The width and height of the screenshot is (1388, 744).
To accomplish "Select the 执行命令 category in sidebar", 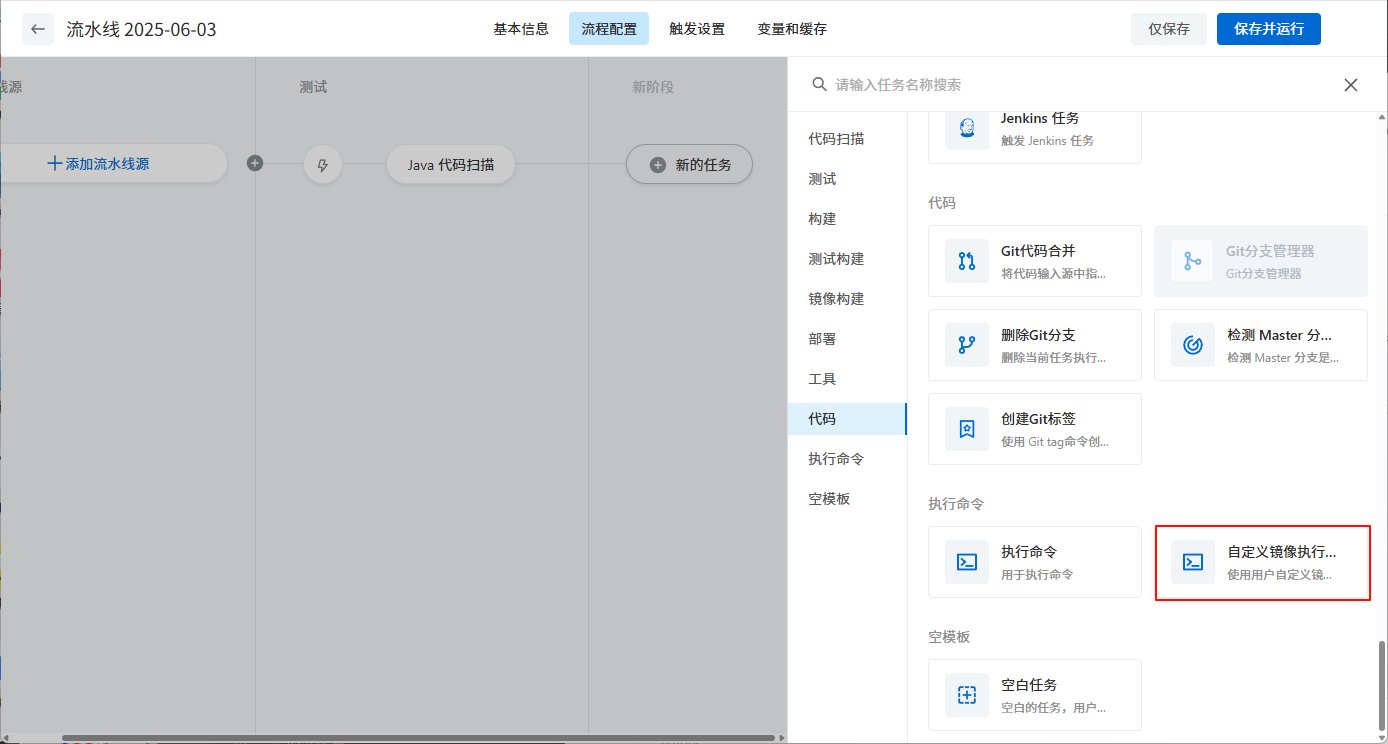I will point(847,459).
